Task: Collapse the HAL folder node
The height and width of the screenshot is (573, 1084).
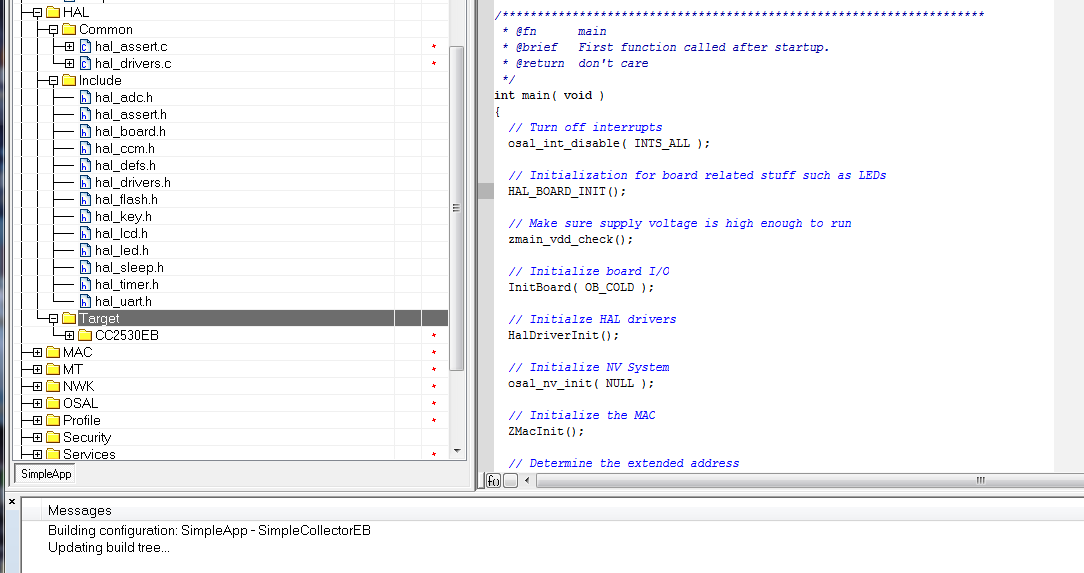Action: 37,12
